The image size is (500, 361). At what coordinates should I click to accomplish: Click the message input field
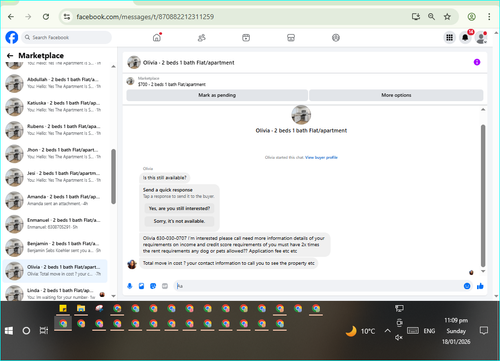(318, 286)
